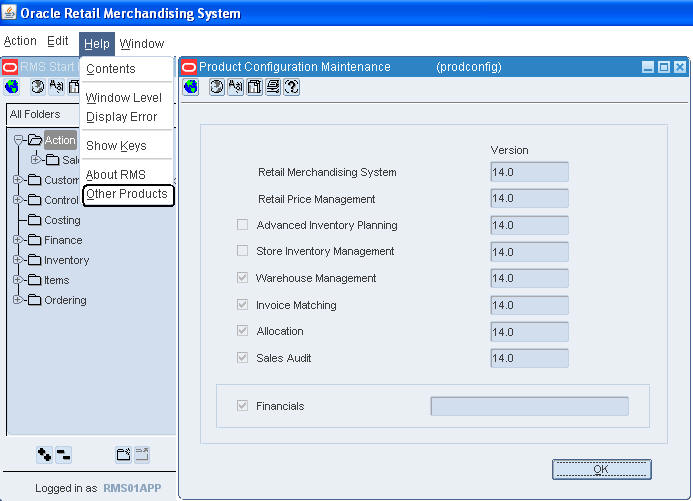Image resolution: width=693 pixels, height=501 pixels.
Task: Select the Items tree item
Action: click(x=57, y=280)
